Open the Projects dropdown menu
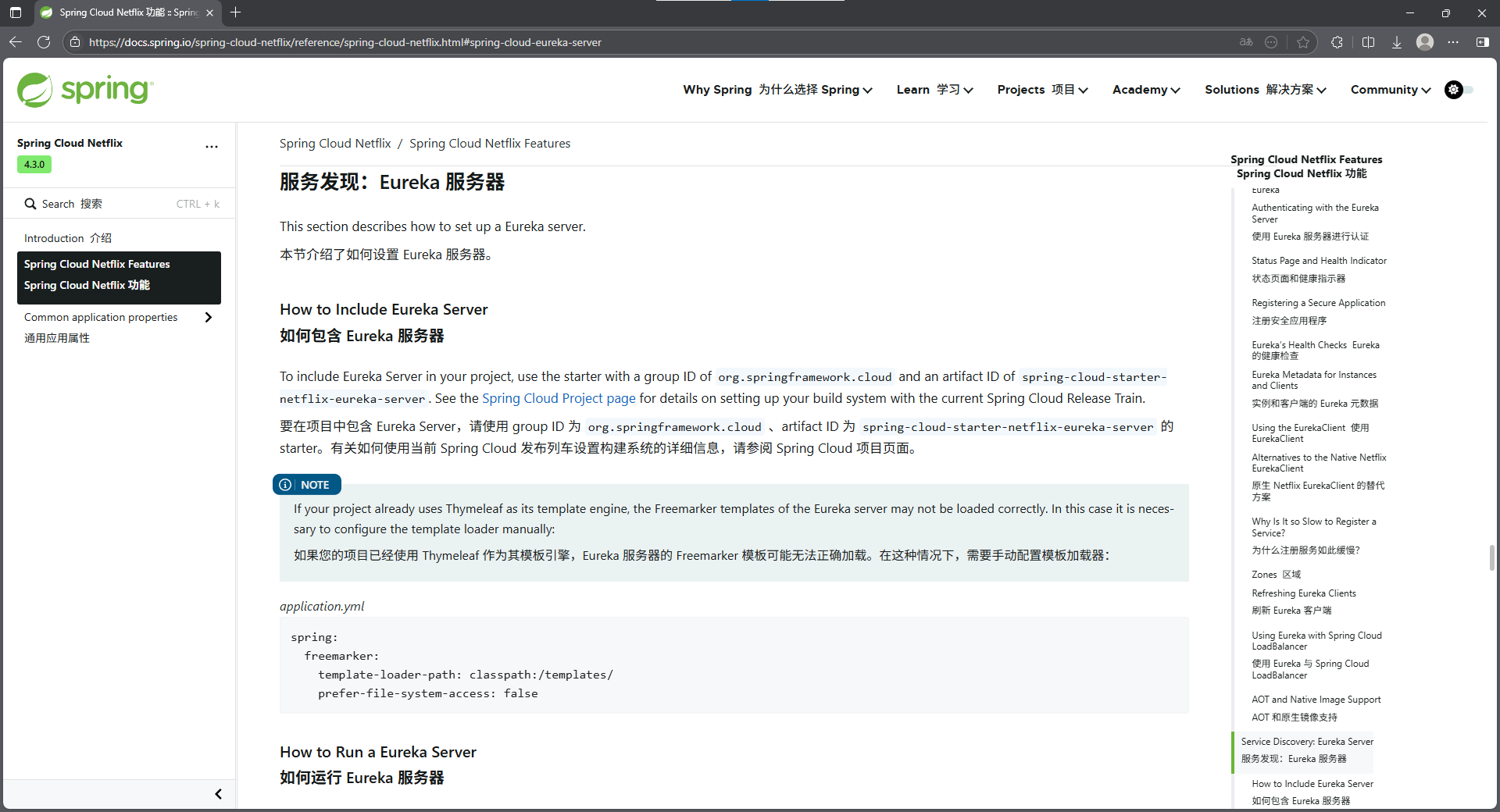Image resolution: width=1500 pixels, height=812 pixels. 1041,90
